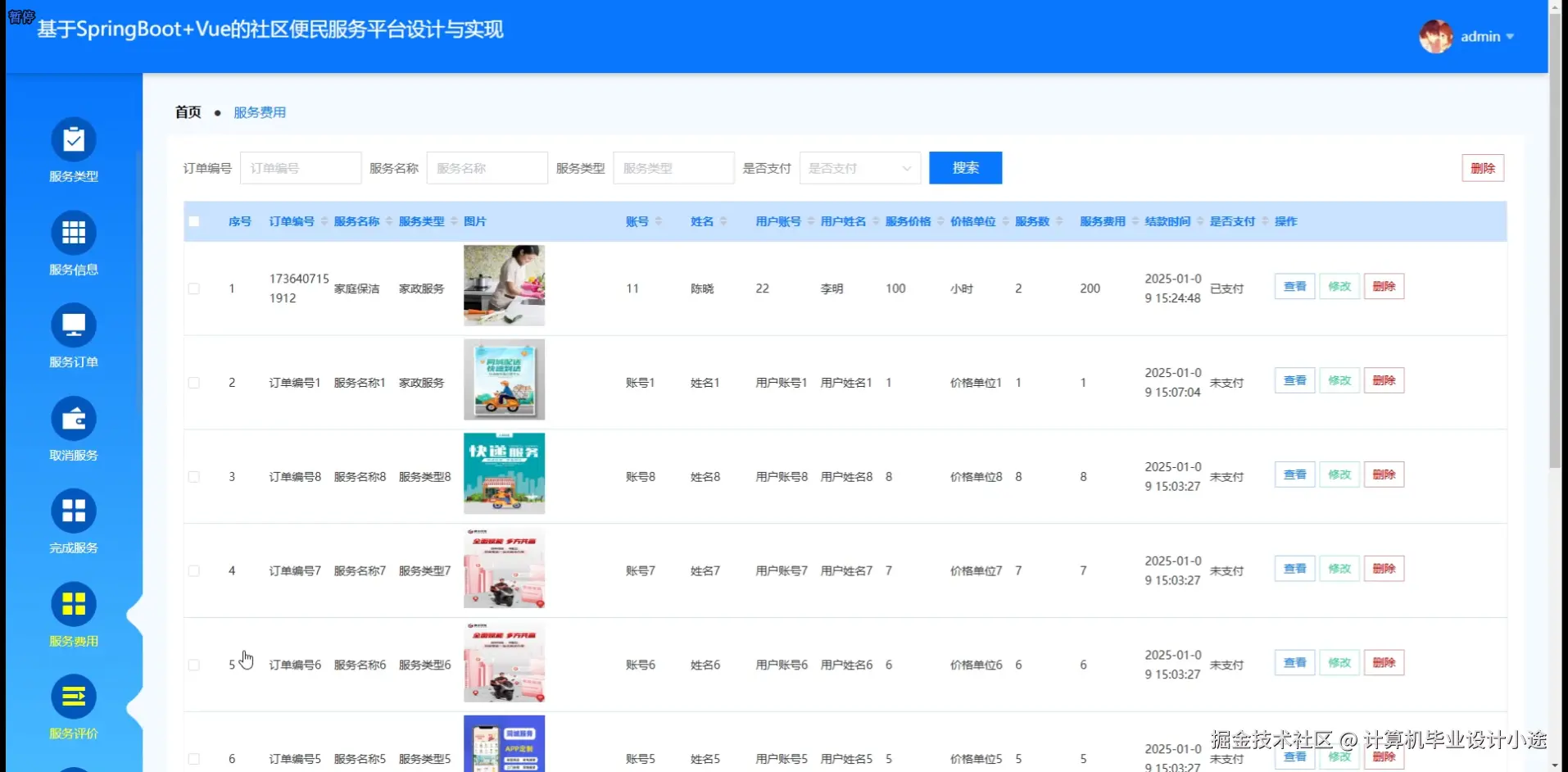Sort by 用户姓名 column arrows

pos(876,221)
